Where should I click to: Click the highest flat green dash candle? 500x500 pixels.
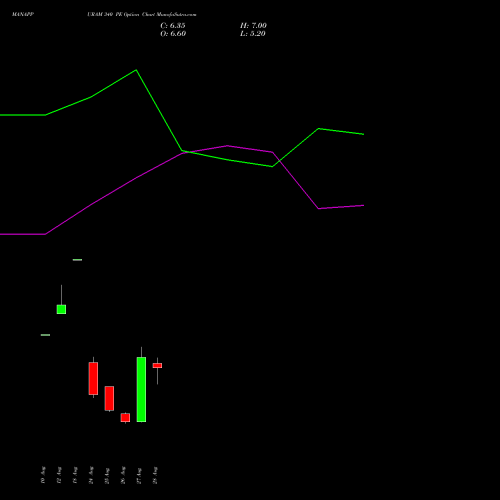[x=77, y=260]
